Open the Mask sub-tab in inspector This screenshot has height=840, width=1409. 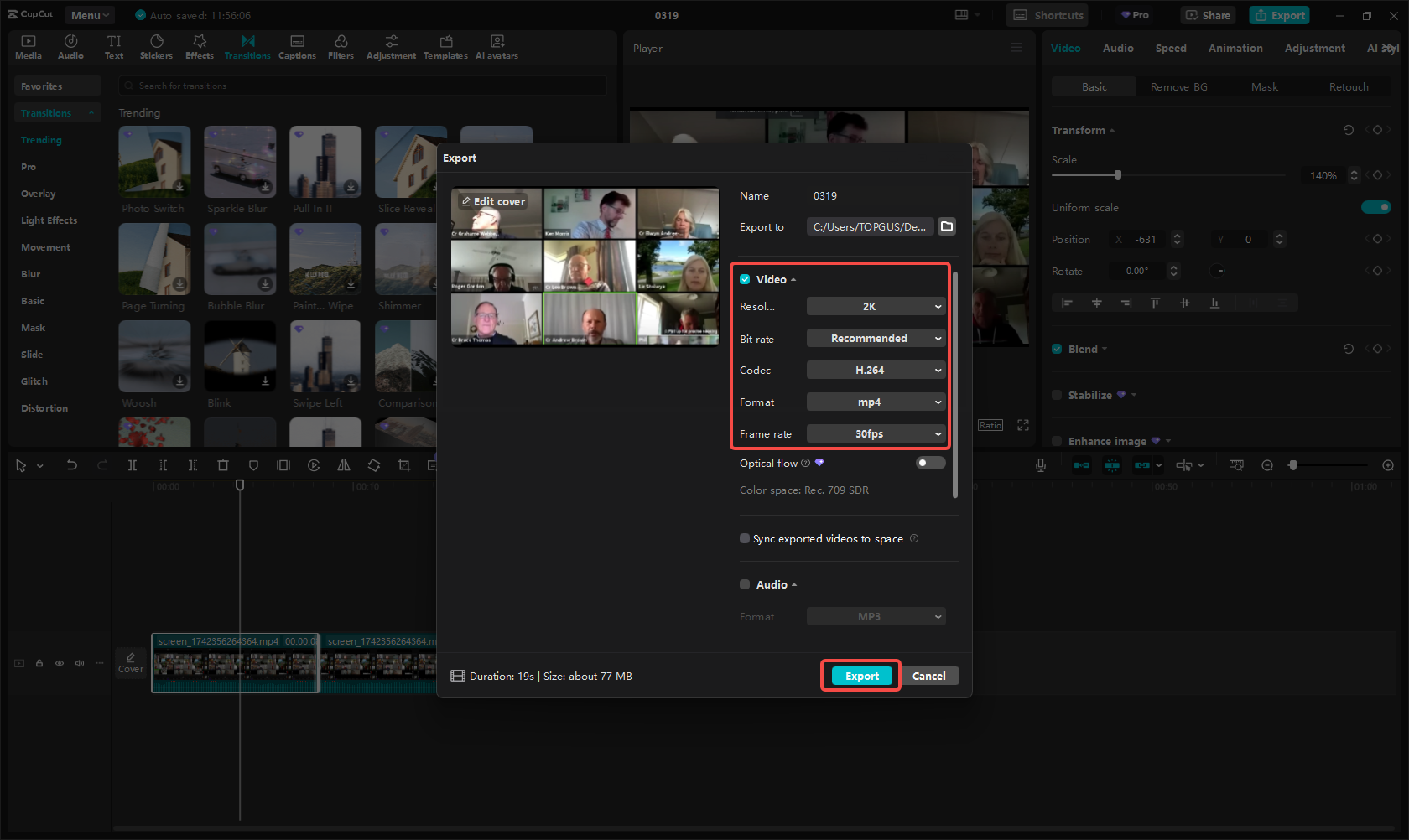1265,86
